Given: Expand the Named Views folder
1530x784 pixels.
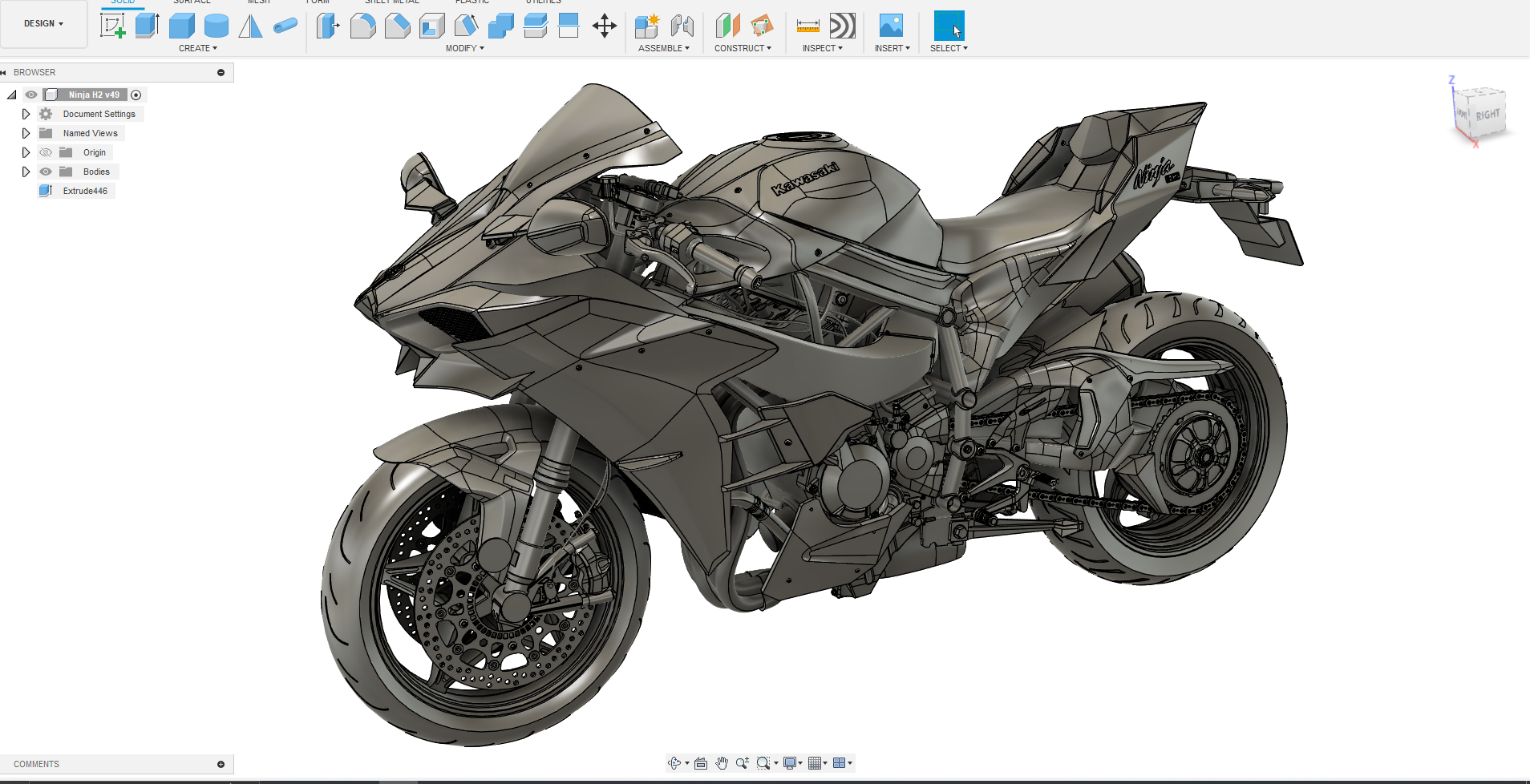Looking at the screenshot, I should click(26, 133).
